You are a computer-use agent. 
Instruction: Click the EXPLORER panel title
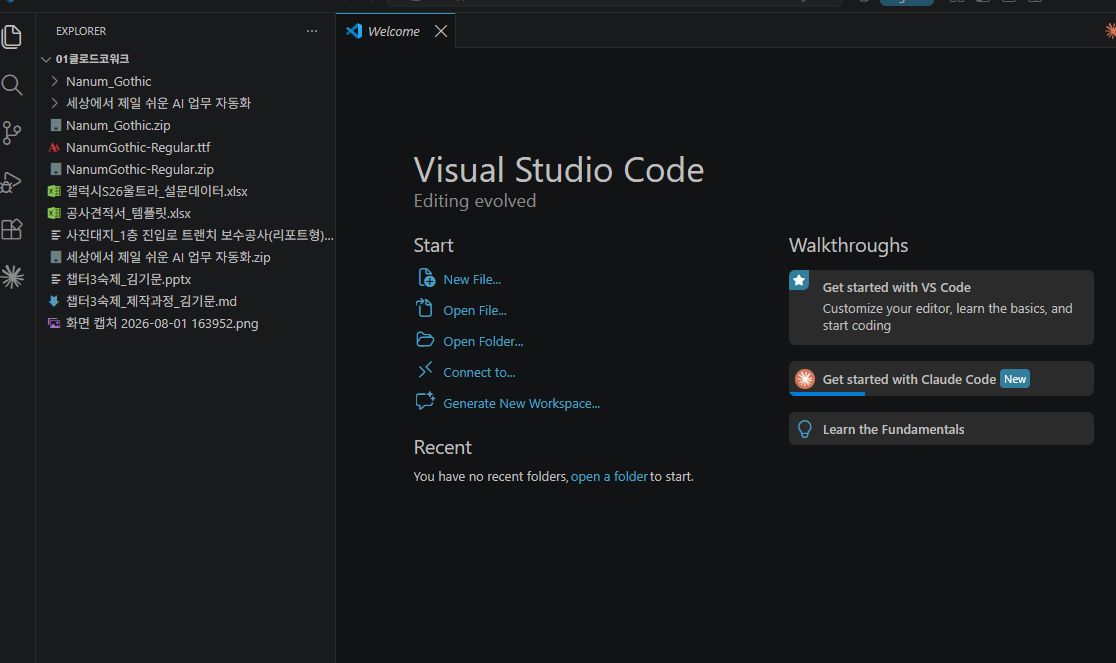[x=81, y=31]
